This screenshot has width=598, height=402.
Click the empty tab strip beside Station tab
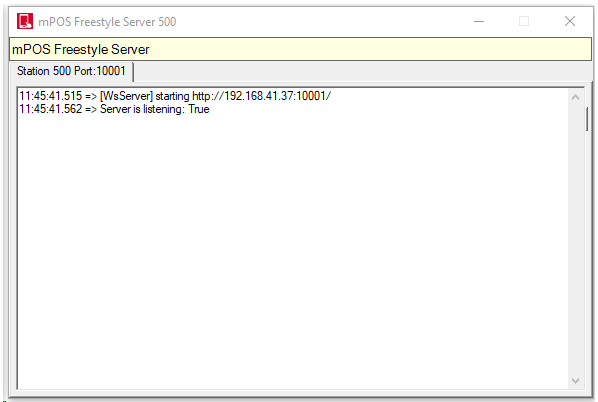[x=362, y=72]
